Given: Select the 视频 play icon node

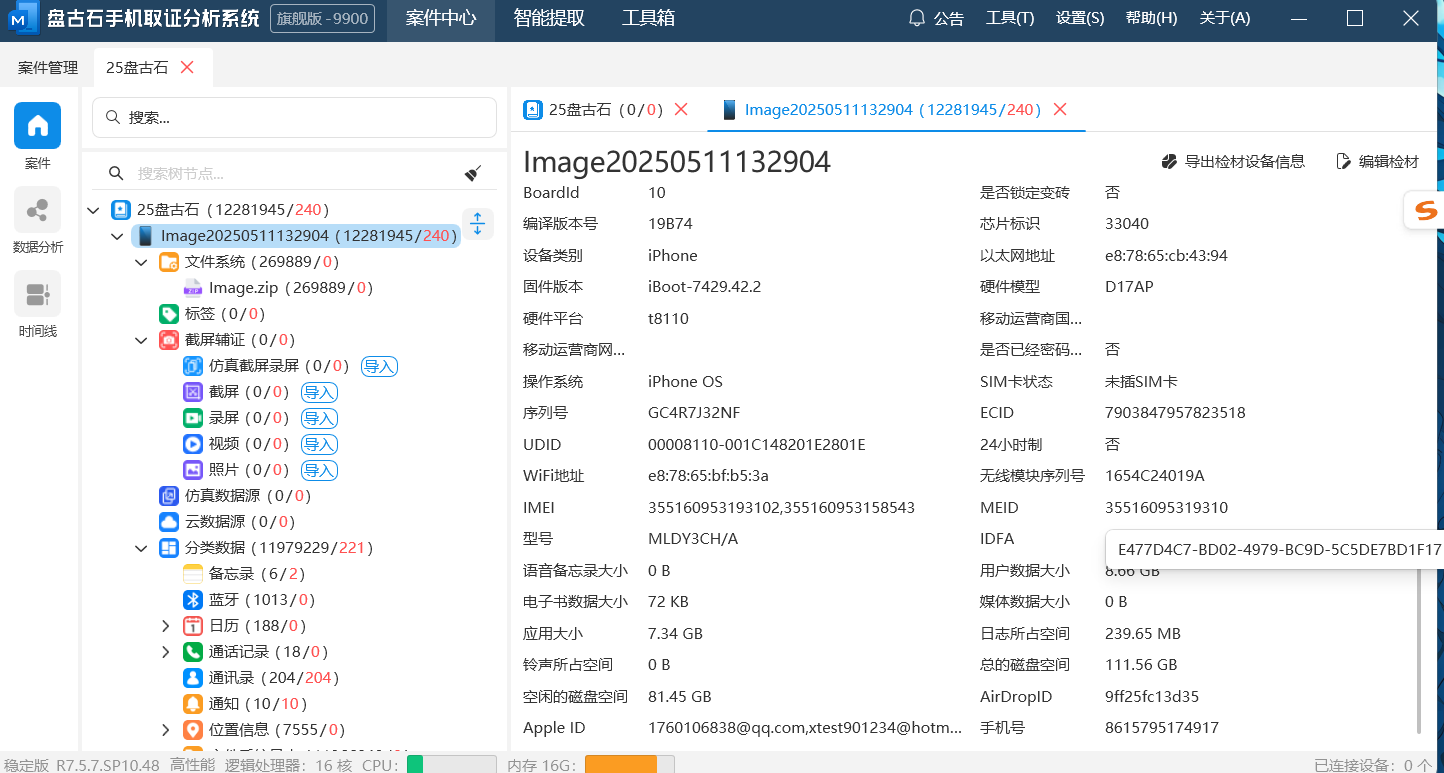Looking at the screenshot, I should [x=193, y=444].
